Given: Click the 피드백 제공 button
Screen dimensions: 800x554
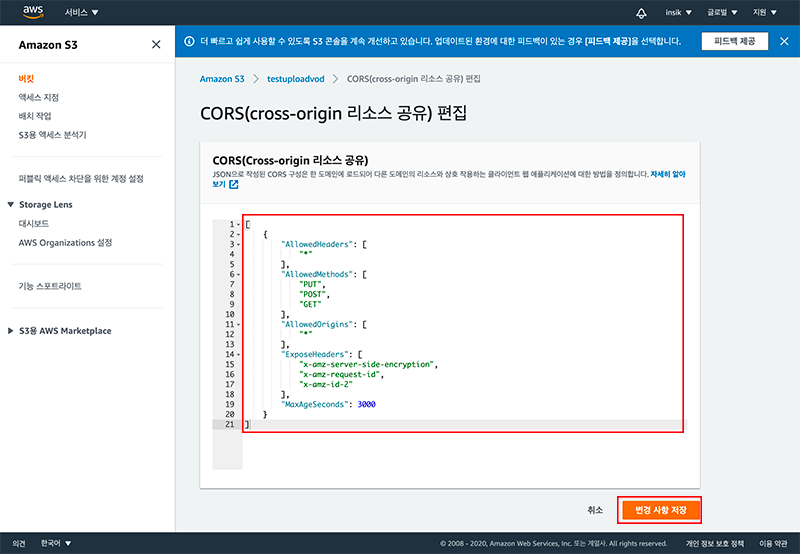Looking at the screenshot, I should [x=734, y=41].
